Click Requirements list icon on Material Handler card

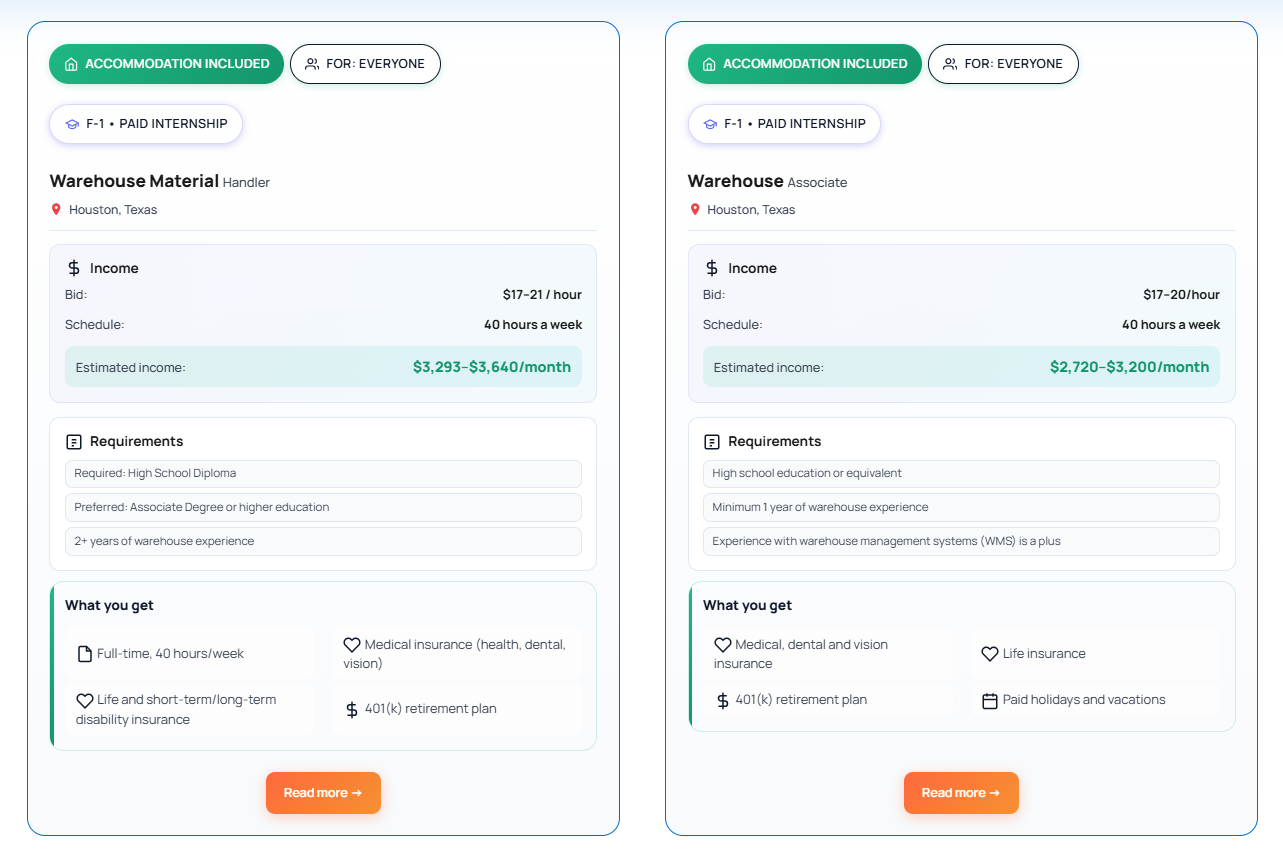coord(74,442)
